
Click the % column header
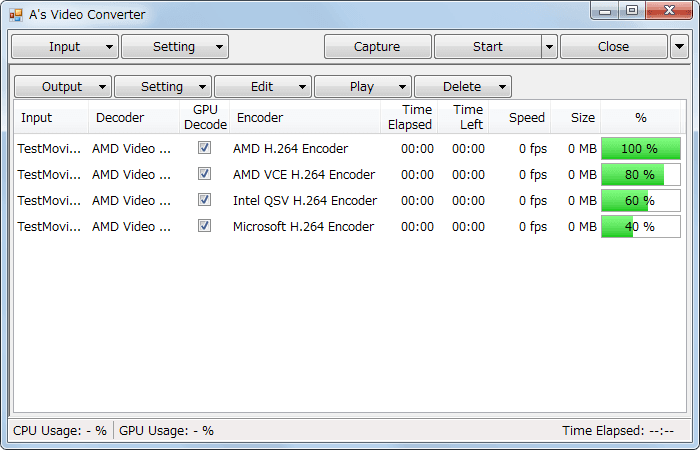[x=641, y=117]
